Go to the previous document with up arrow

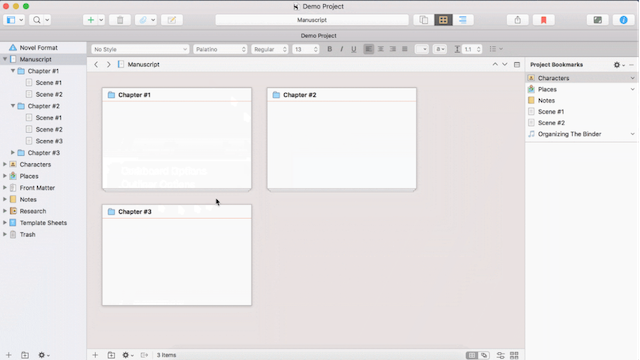pyautogui.click(x=495, y=64)
